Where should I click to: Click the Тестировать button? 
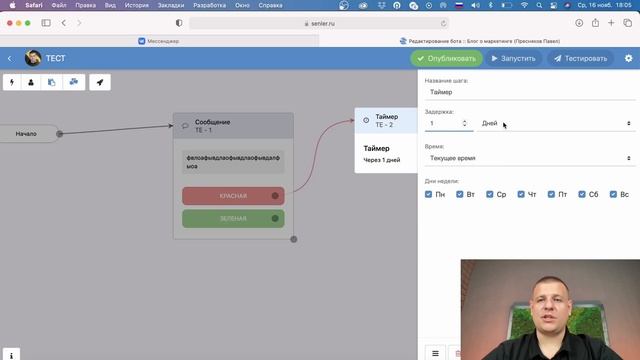click(x=580, y=58)
